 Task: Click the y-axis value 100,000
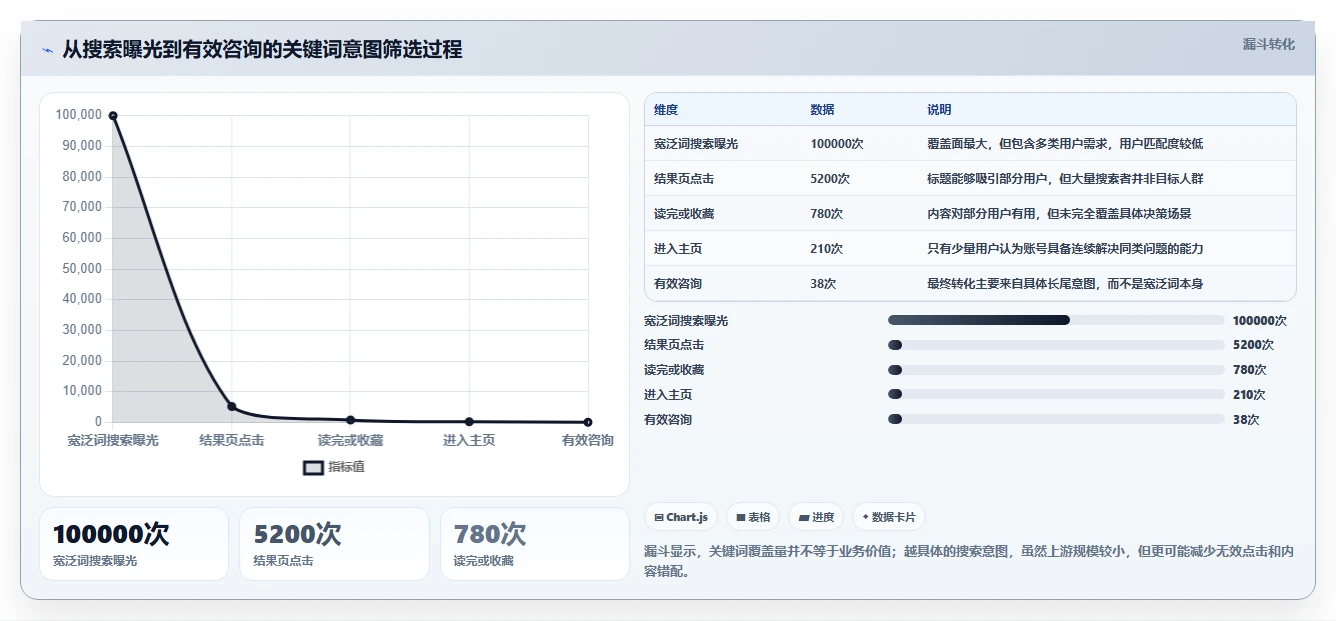pos(79,115)
